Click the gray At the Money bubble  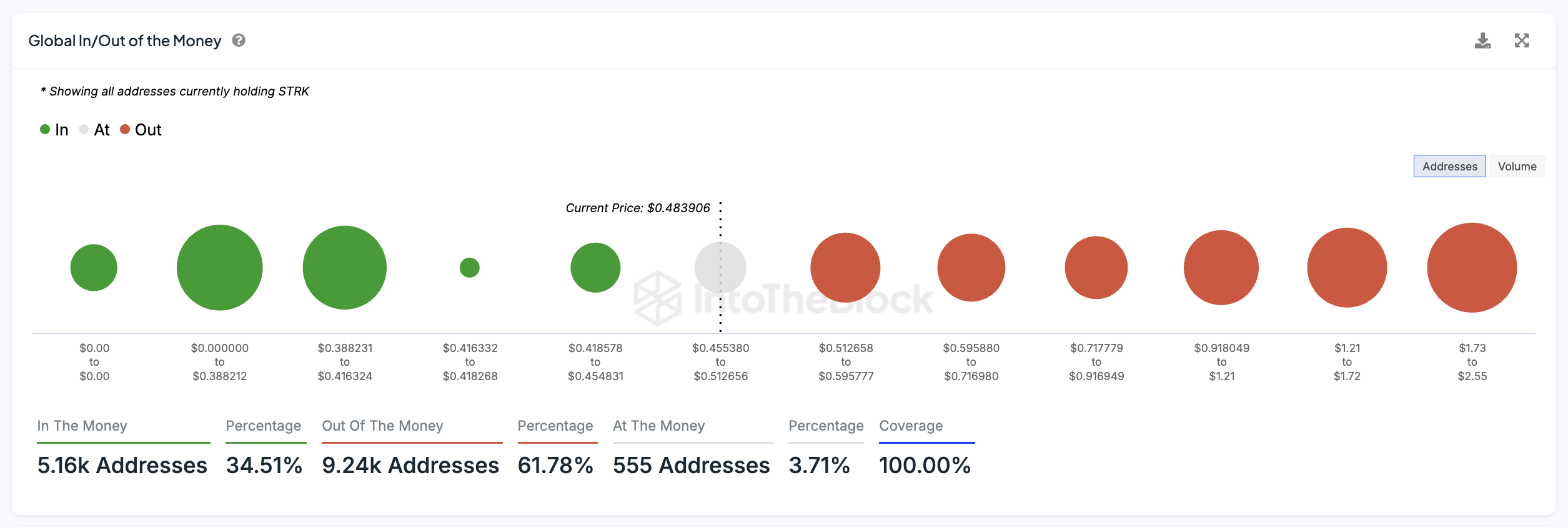tap(720, 268)
